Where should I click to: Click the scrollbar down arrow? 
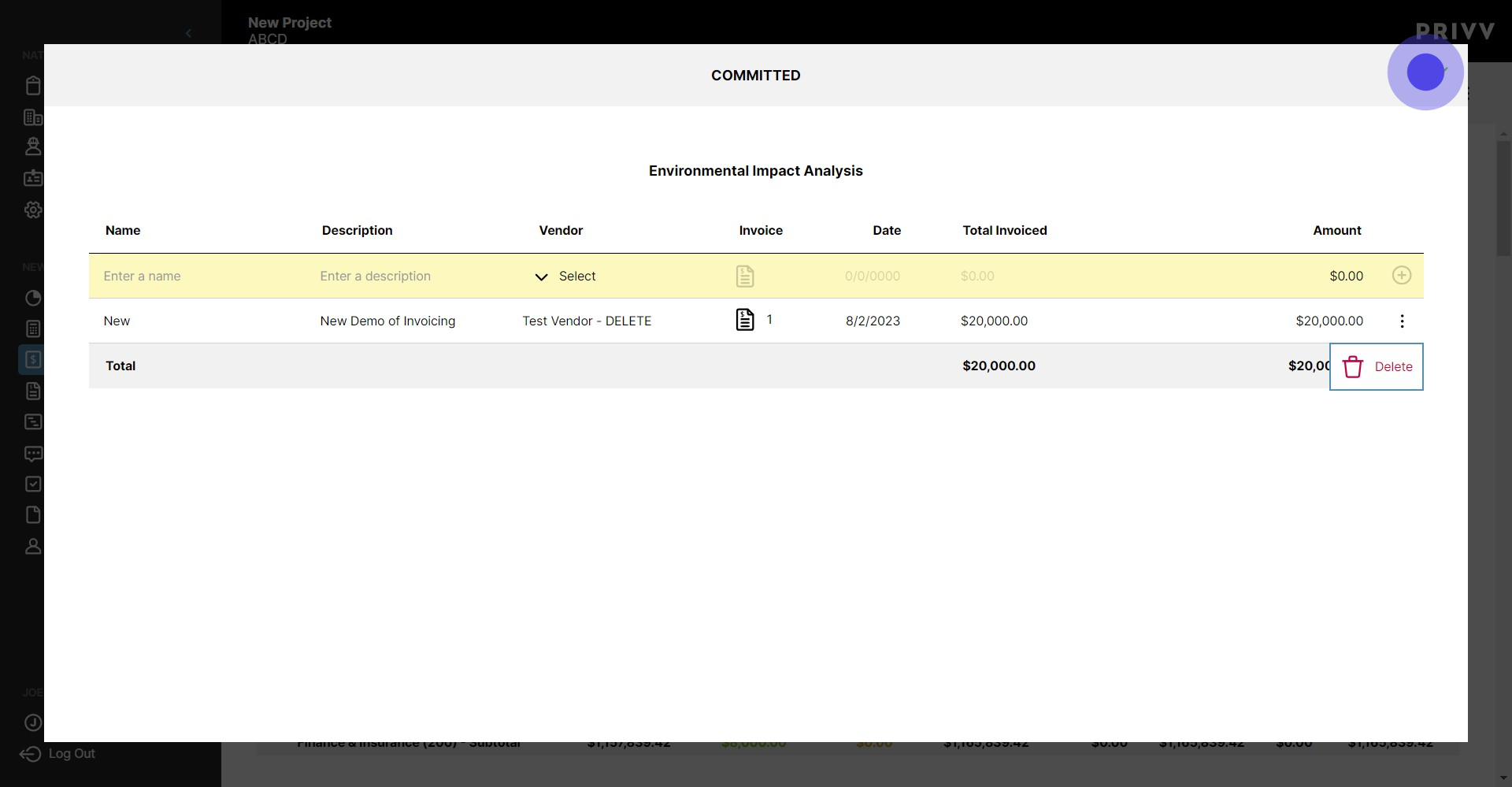click(1503, 778)
